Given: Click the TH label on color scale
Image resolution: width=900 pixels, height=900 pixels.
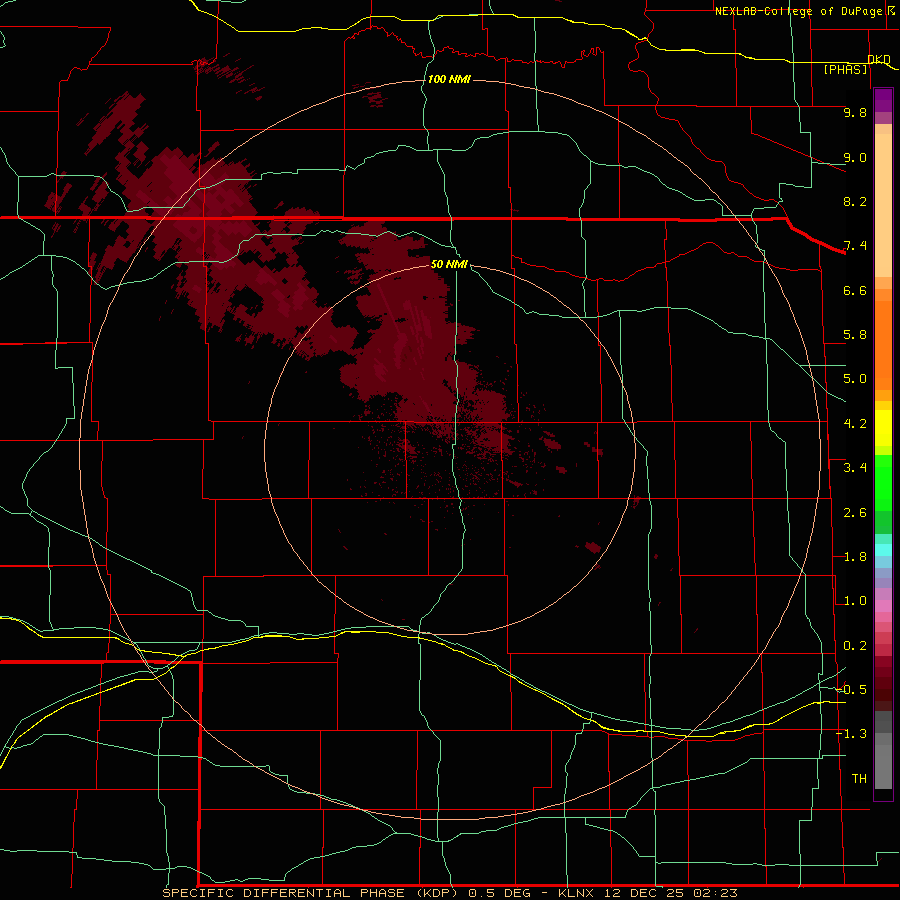Looking at the screenshot, I should [x=859, y=779].
